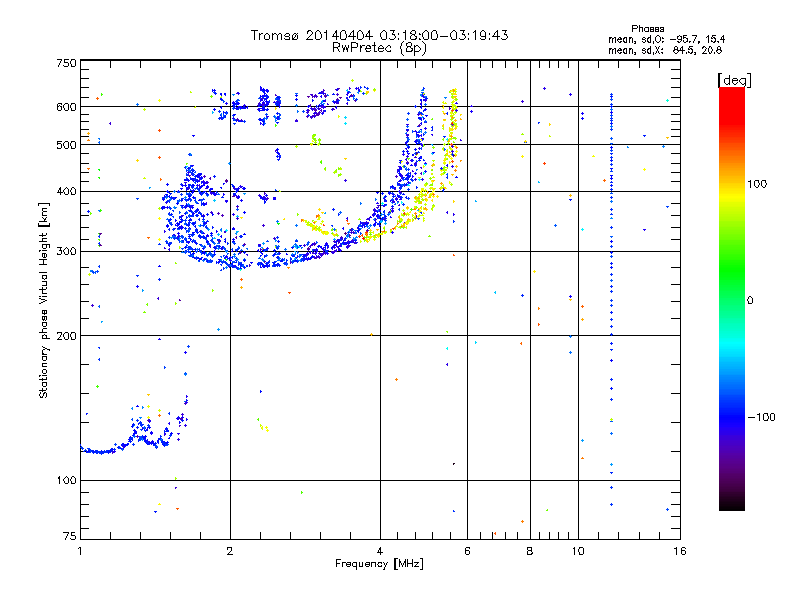This screenshot has width=800, height=600.
Task: Click the x-axis tick label '6'
Action: click(467, 551)
